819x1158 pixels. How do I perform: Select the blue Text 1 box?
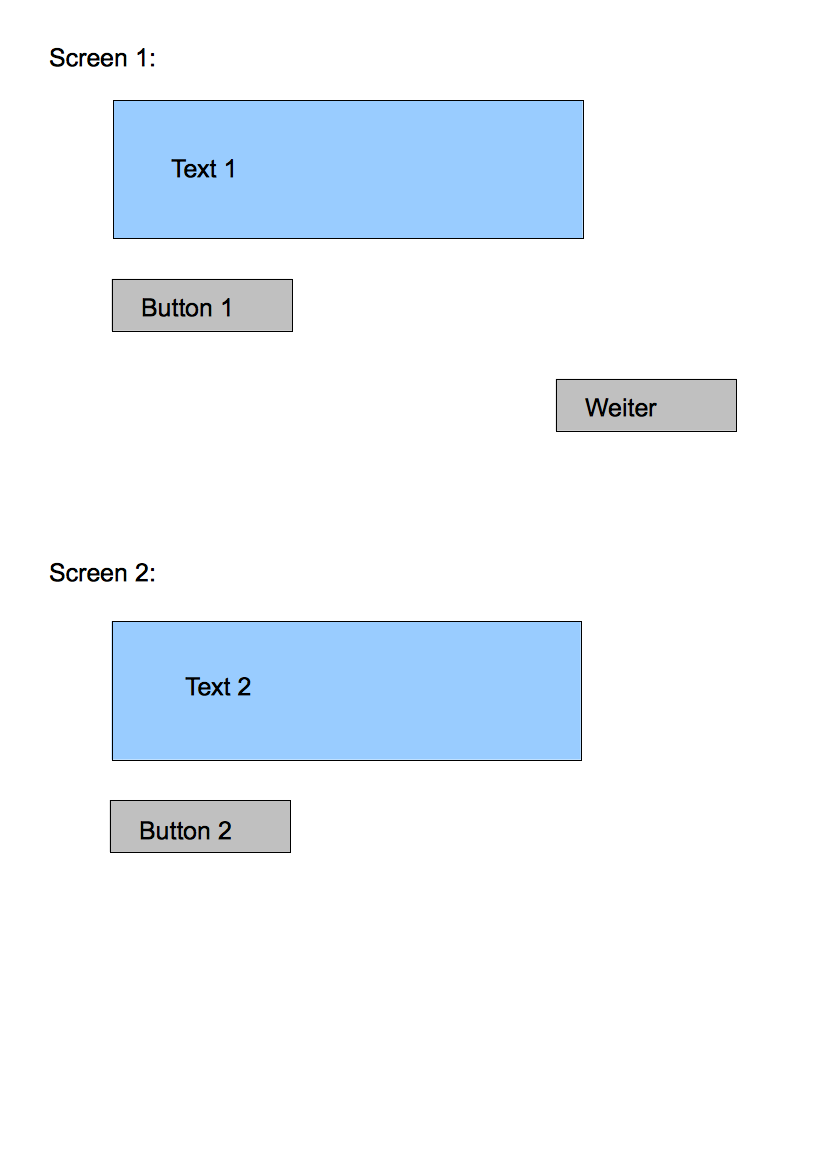[x=348, y=170]
